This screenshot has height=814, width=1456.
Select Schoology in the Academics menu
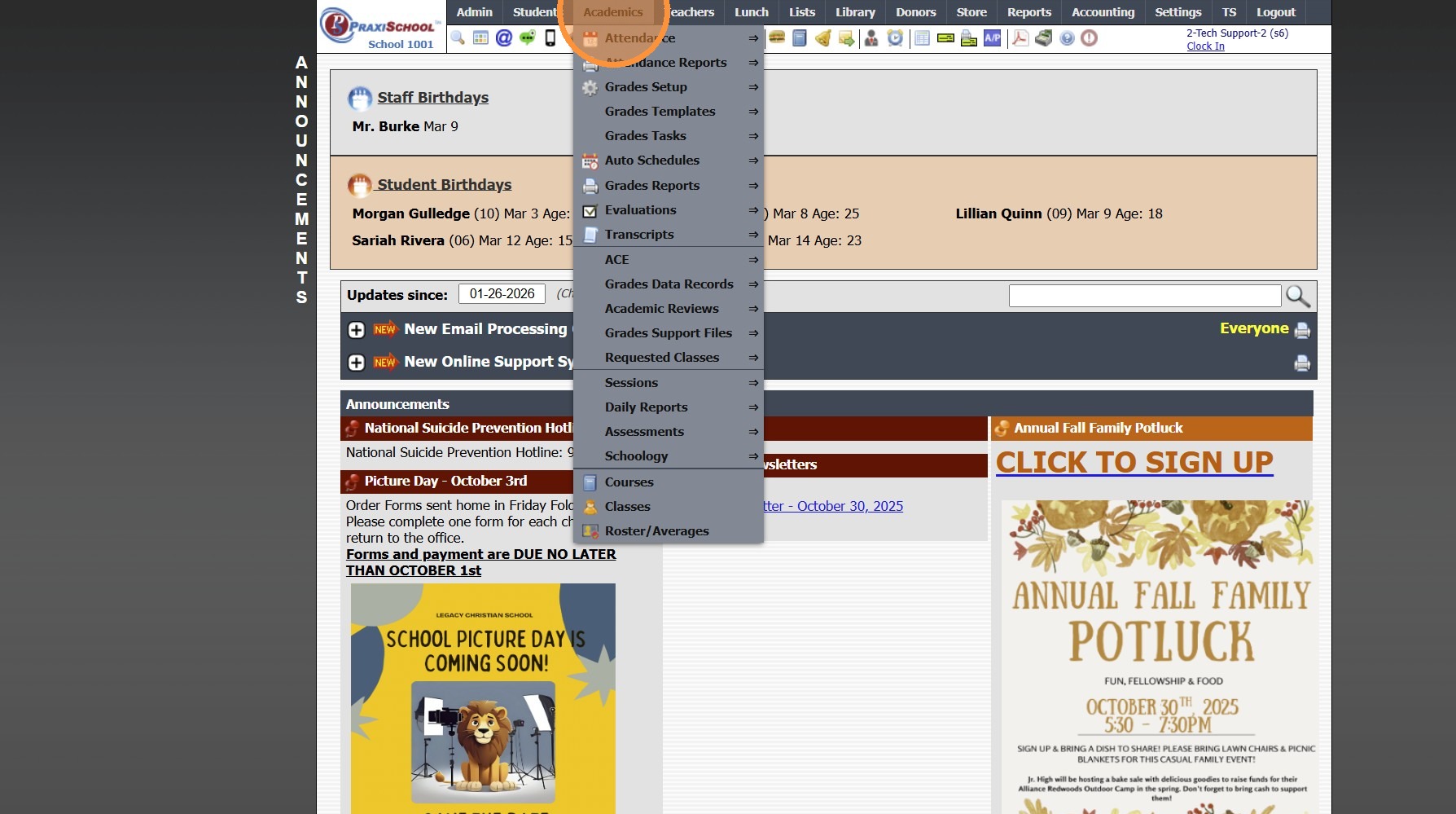click(669, 456)
